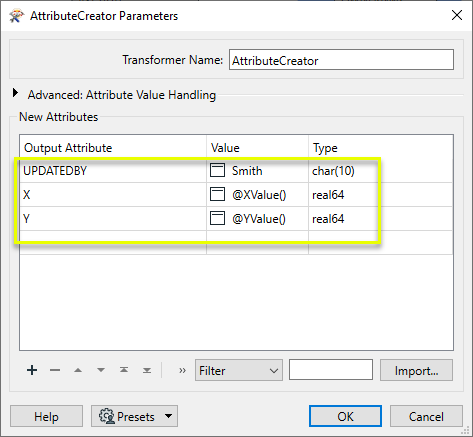Screen dimensions: 473x437
Task: Move row to top icon
Action: 124,370
